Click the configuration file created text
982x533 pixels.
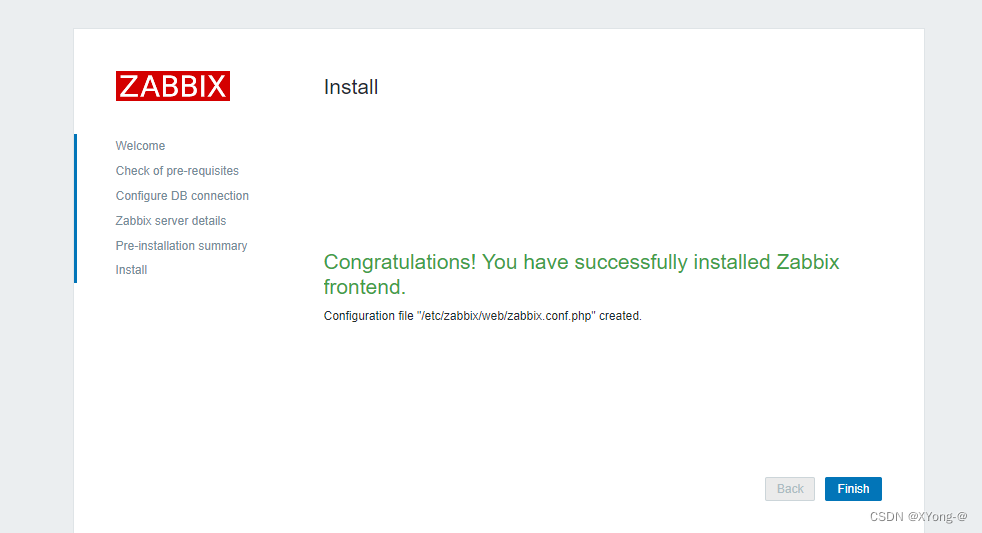tap(483, 316)
